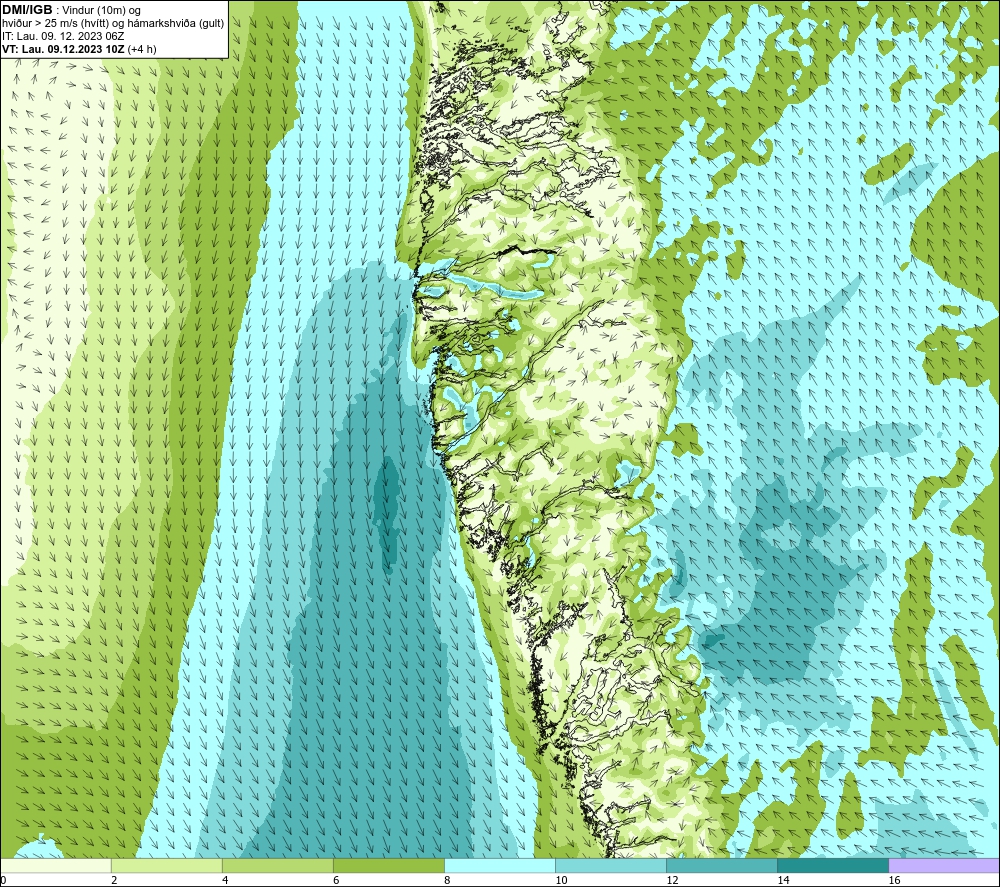Viewport: 1000px width, 887px height.
Task: Click the 'hviður > 25 m/s (hvítt)' description line
Action: point(113,24)
